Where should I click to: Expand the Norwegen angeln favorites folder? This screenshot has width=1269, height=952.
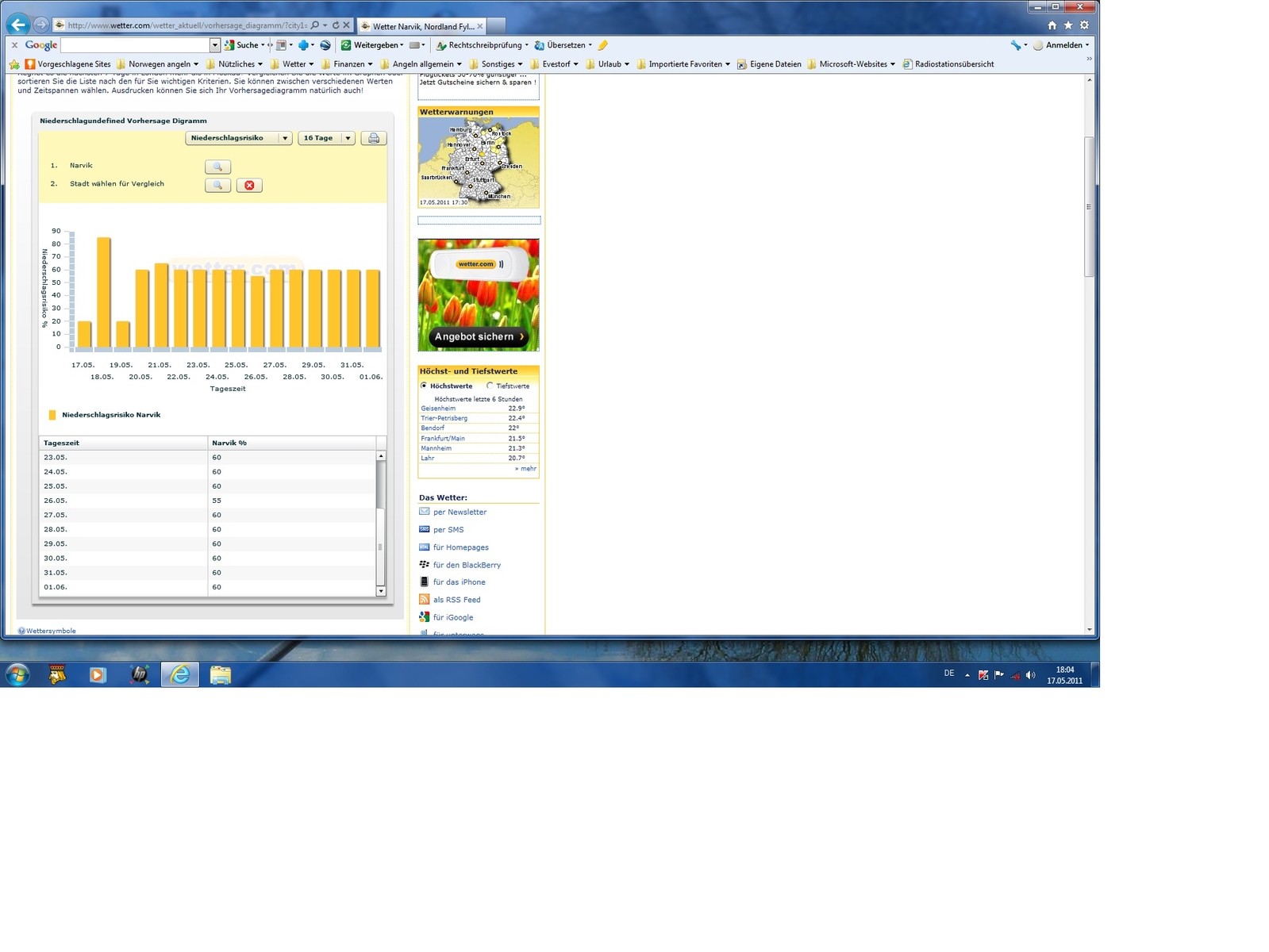158,64
